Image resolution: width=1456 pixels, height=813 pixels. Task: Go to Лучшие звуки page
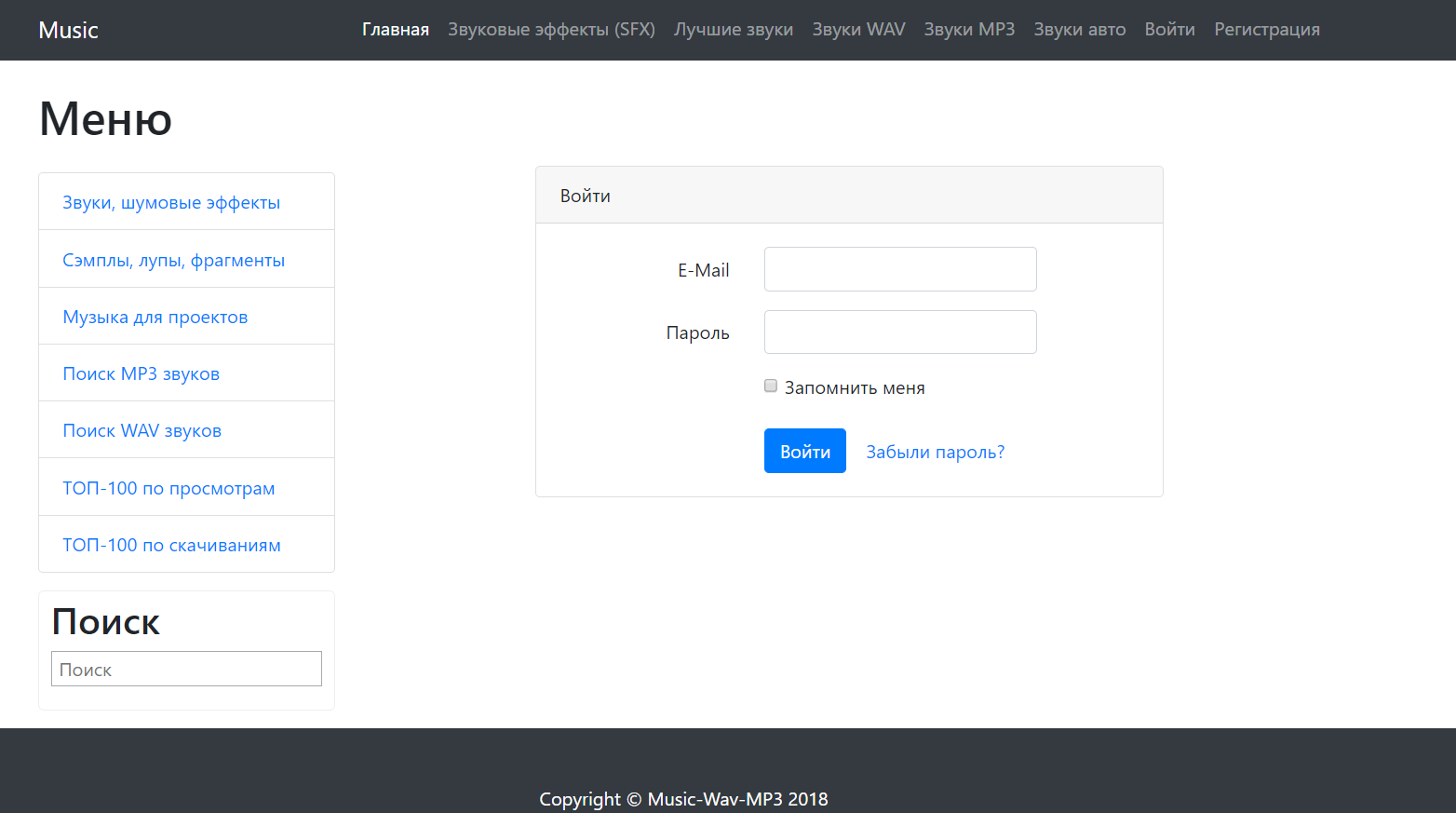point(734,30)
